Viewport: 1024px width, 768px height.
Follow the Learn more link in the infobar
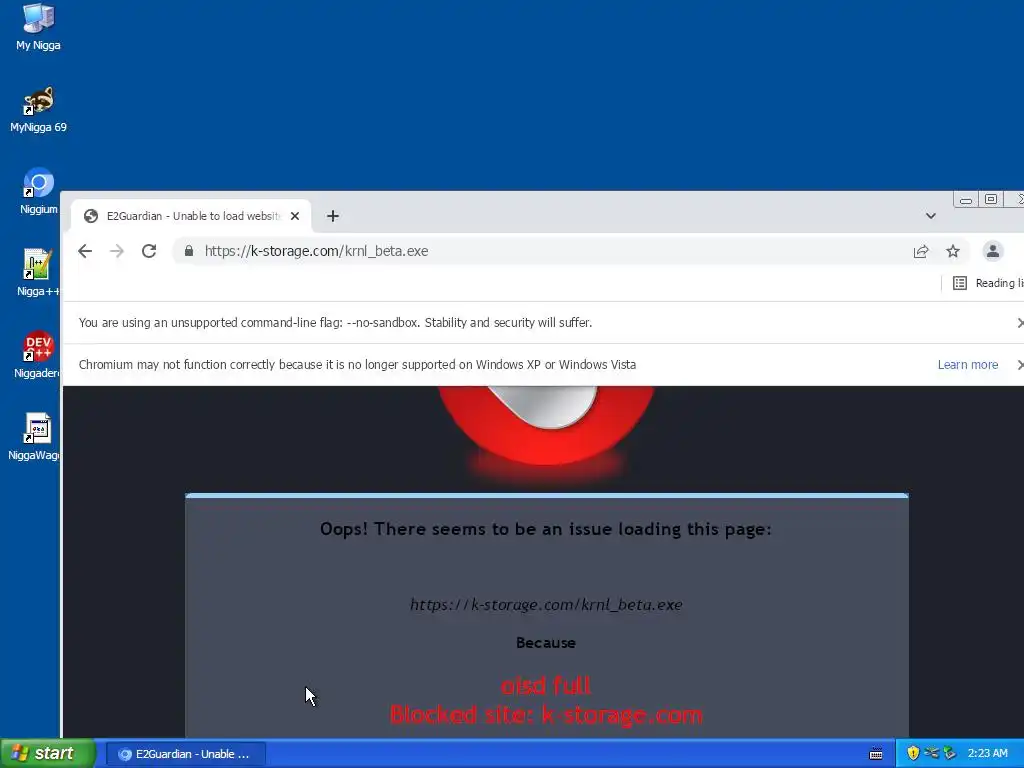click(x=968, y=364)
